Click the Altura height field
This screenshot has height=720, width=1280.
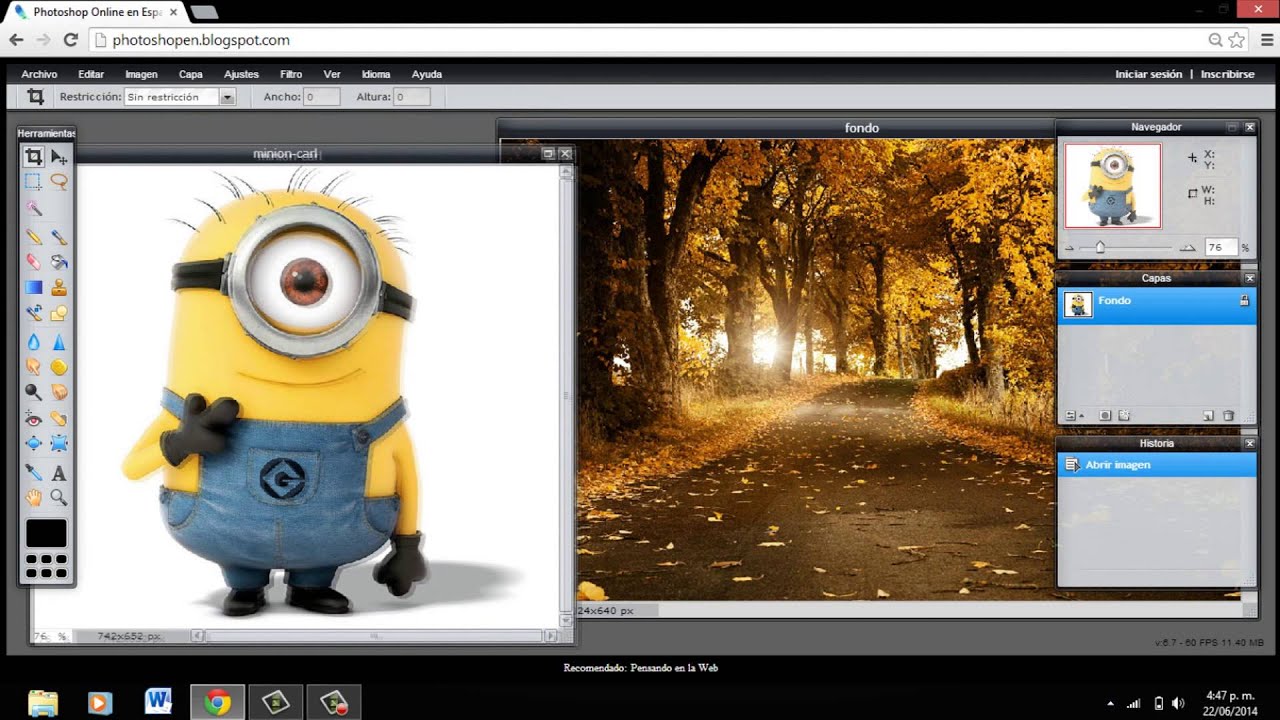coord(412,97)
